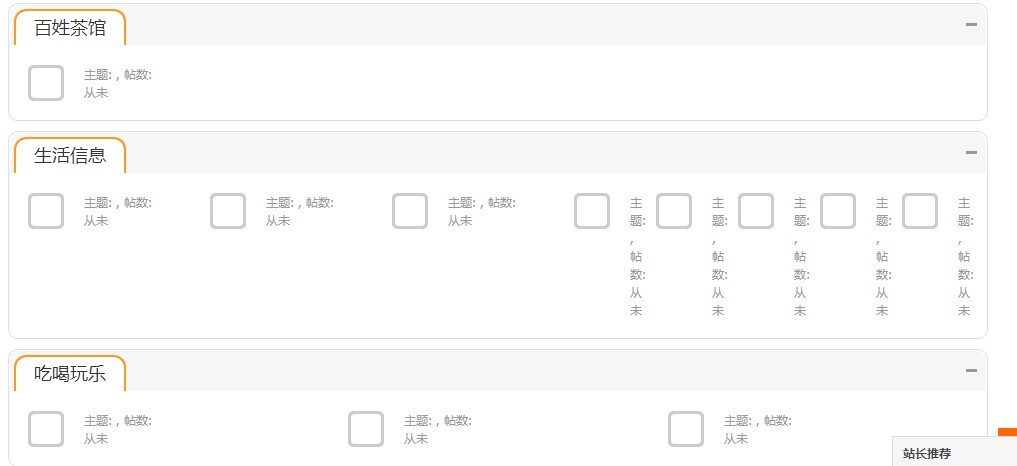Click the second forum icon in 生活信息
This screenshot has height=466, width=1017.
point(228,211)
